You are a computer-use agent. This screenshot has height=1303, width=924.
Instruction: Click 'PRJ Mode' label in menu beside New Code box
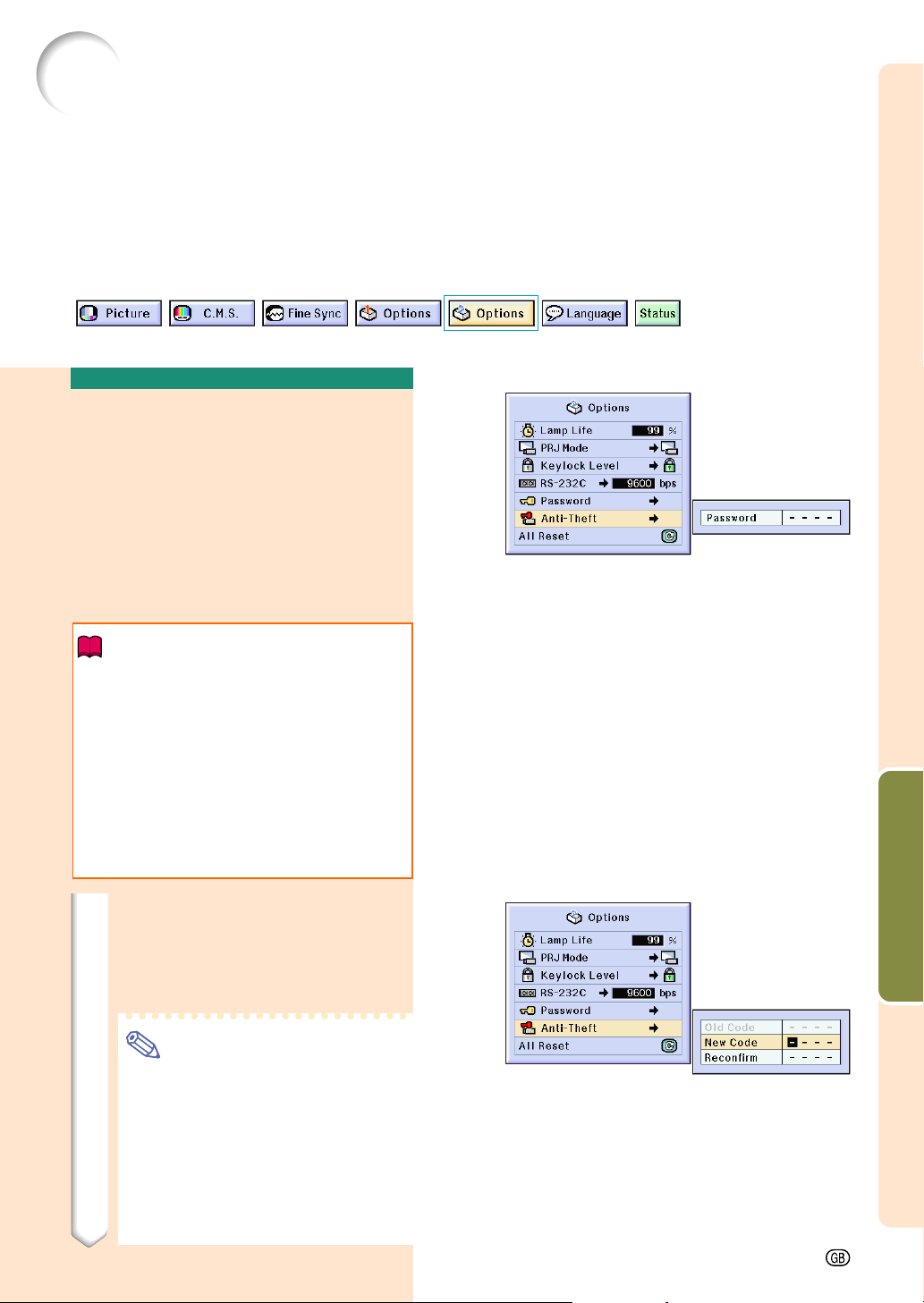pos(564,958)
